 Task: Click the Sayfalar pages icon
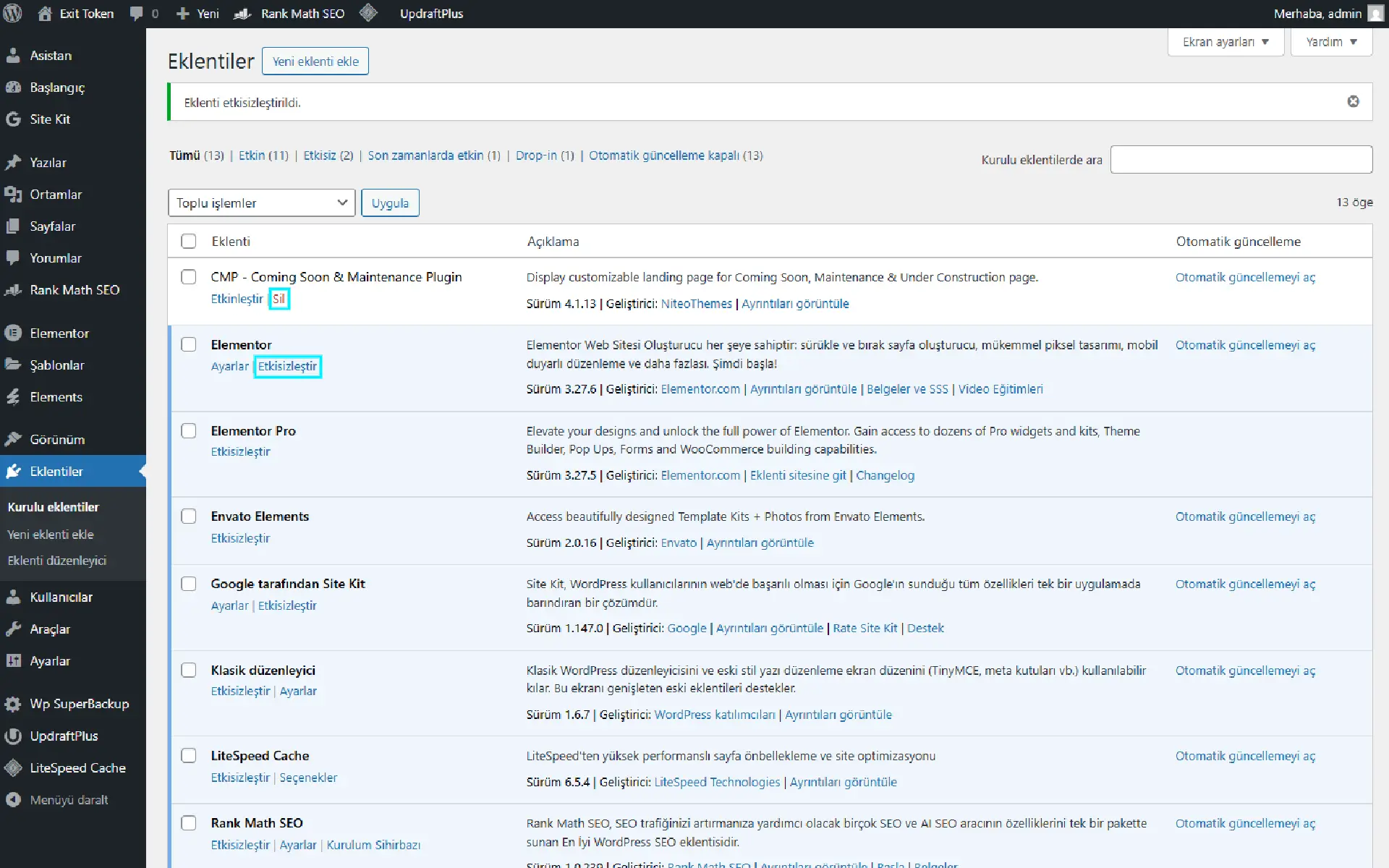13,226
